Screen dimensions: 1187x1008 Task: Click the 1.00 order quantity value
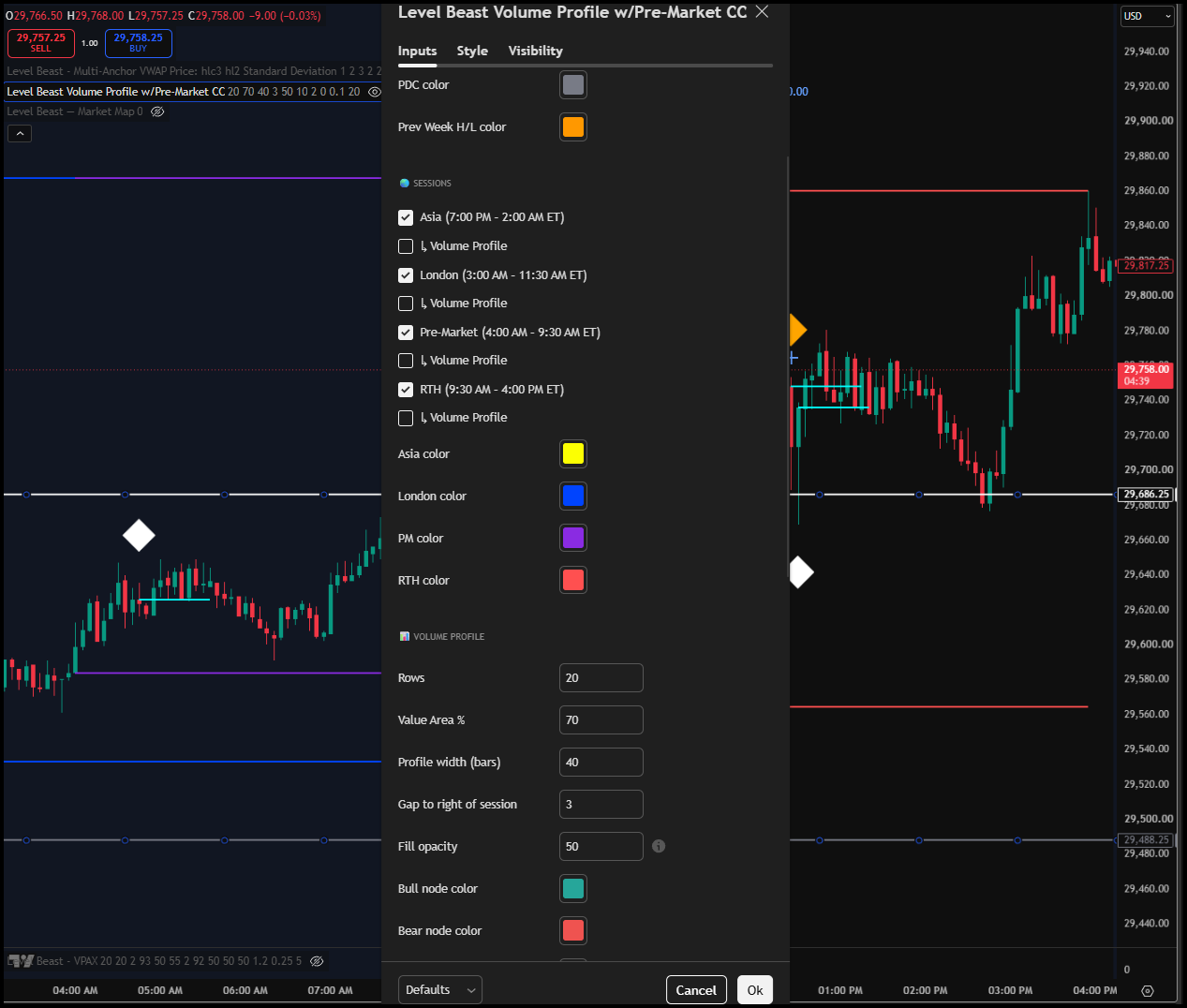click(x=90, y=43)
